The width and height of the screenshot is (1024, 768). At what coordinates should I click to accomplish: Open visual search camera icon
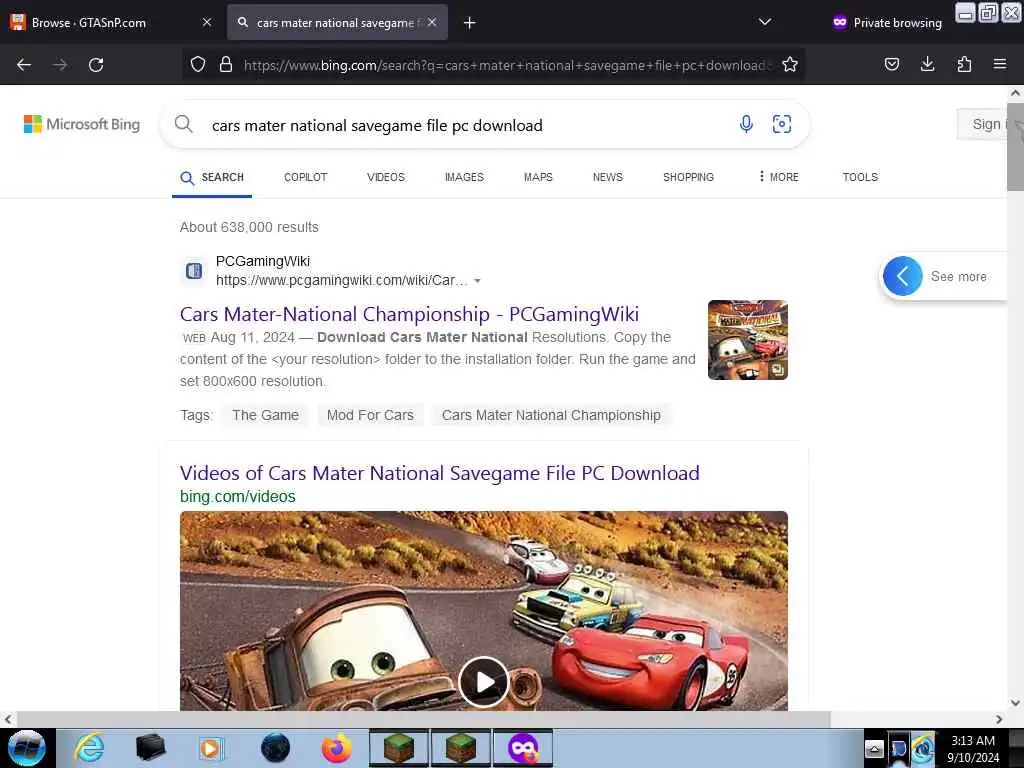[x=782, y=124]
